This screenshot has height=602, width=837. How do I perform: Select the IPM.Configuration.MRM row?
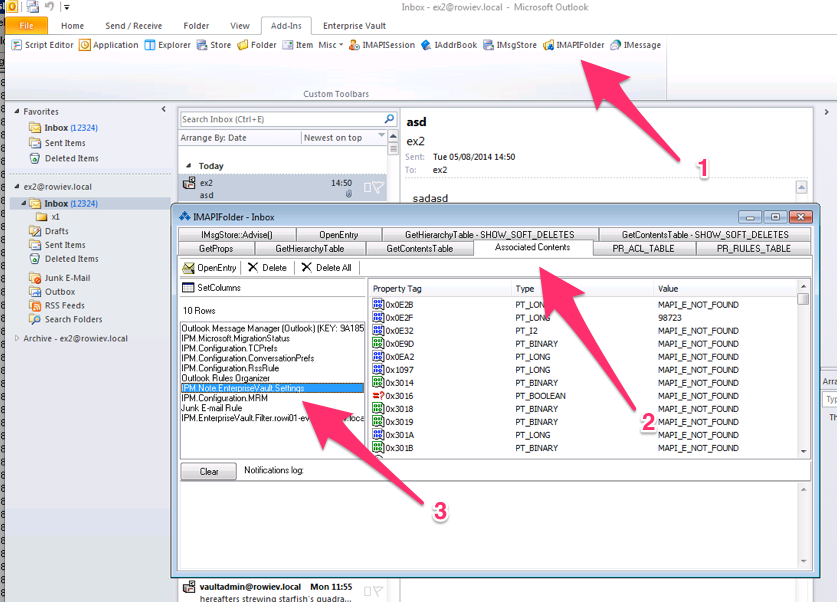[x=272, y=398]
